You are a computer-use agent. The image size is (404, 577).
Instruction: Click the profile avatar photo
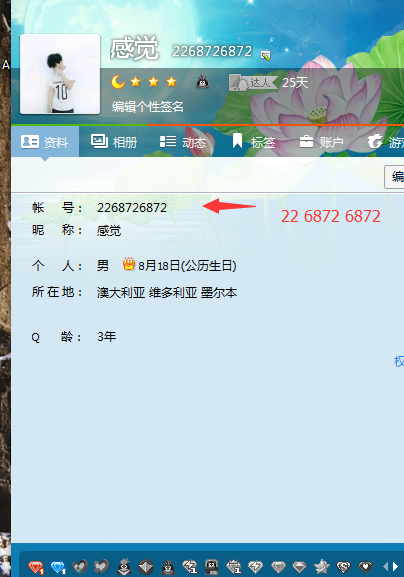(x=60, y=74)
